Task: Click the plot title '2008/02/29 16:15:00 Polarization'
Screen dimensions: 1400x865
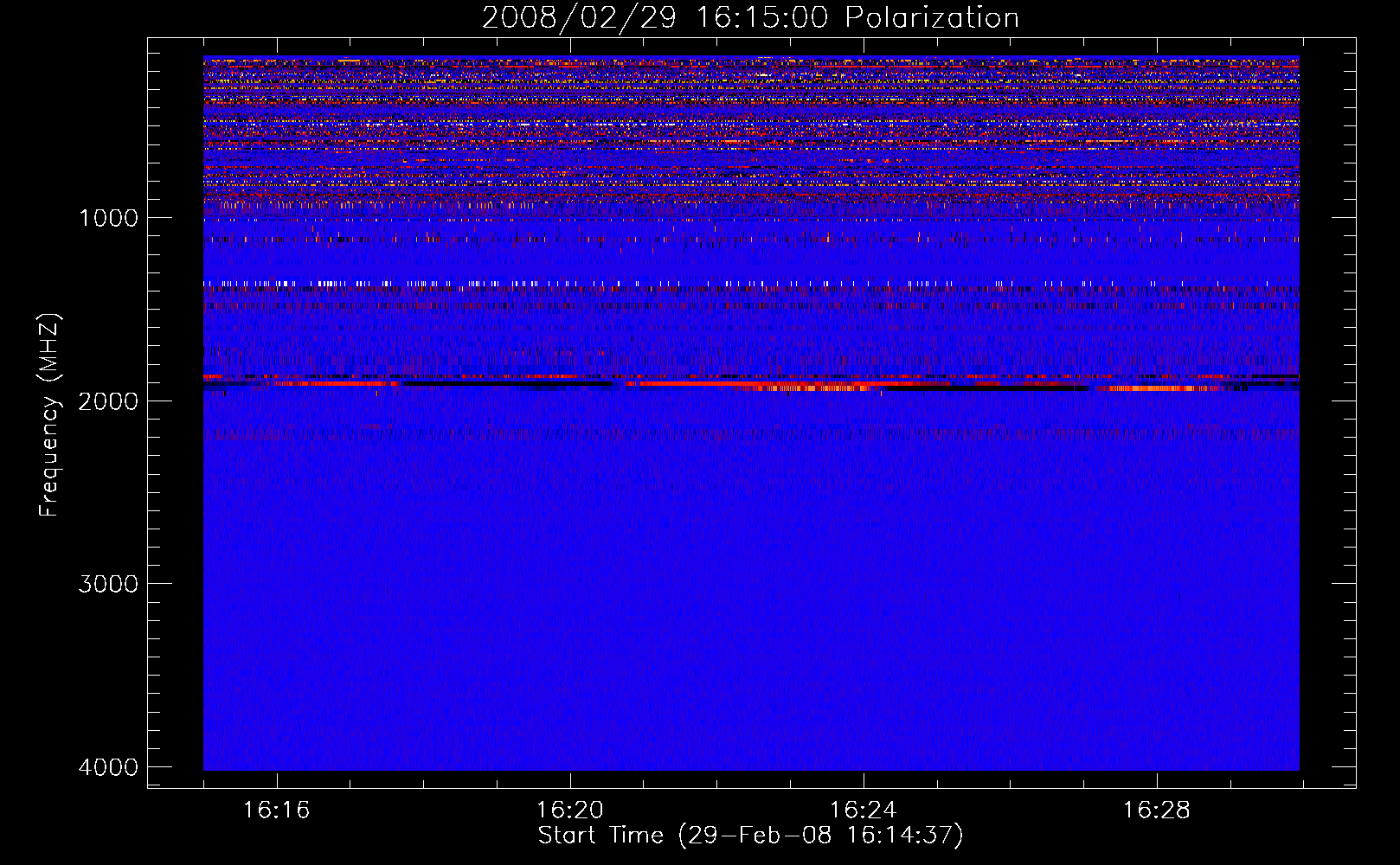Action: pos(750,17)
